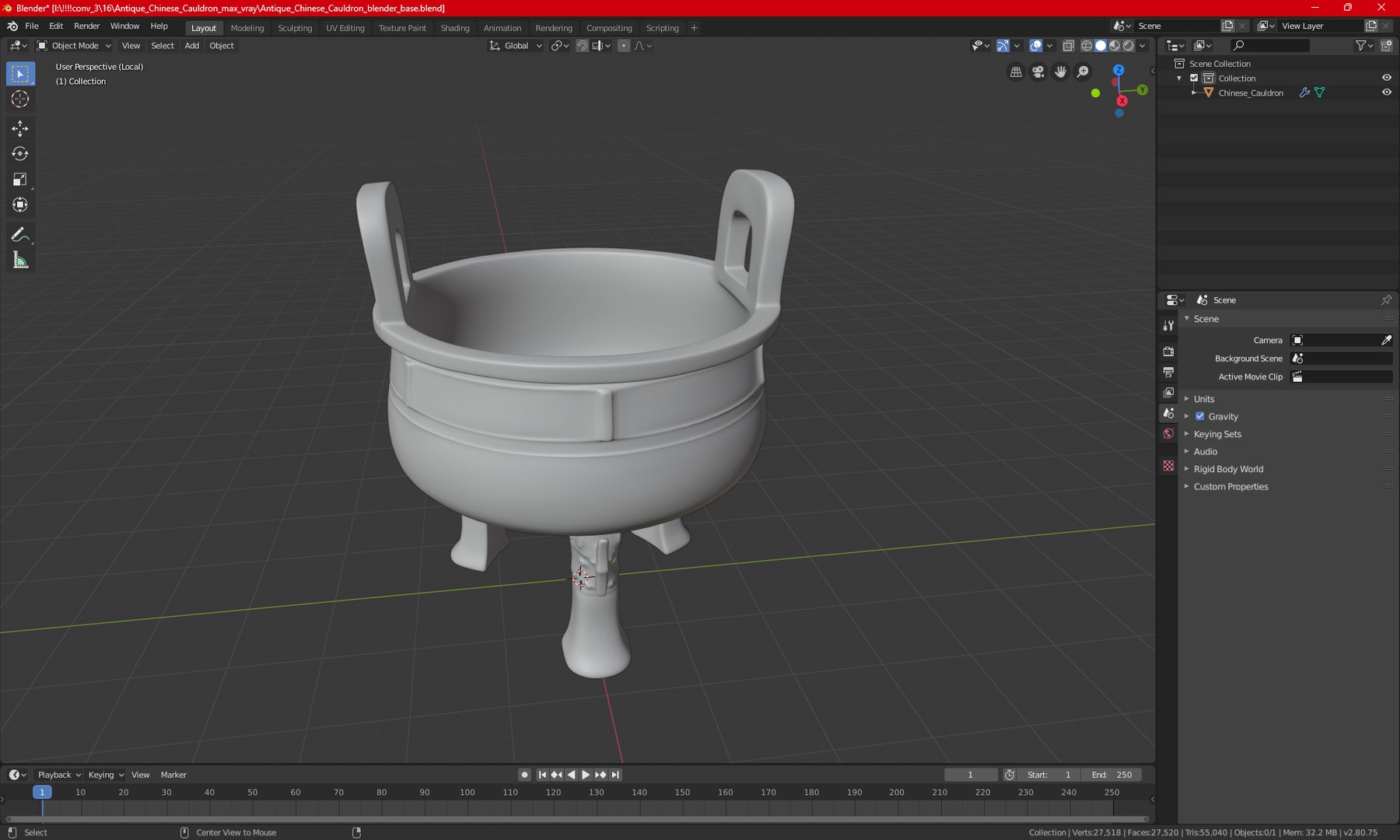Hide Collection using its eye icon

[x=1386, y=78]
